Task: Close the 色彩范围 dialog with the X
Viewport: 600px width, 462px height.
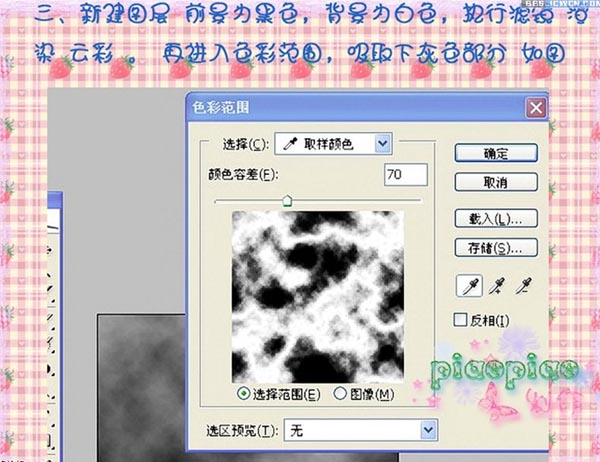Action: [x=536, y=108]
